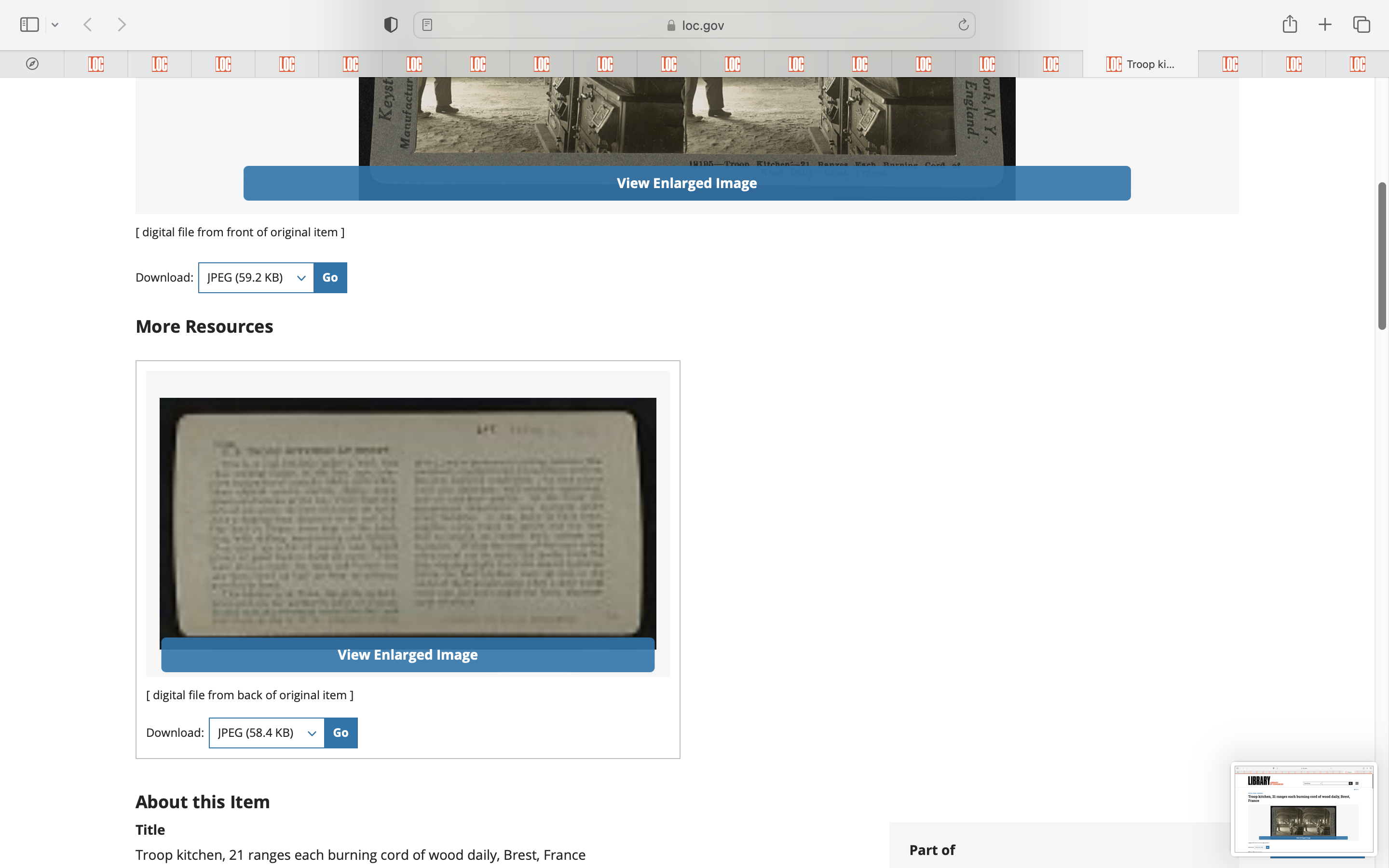Open the screenshot preview thumbnail in the corner
This screenshot has height=868, width=1389.
[1303, 808]
